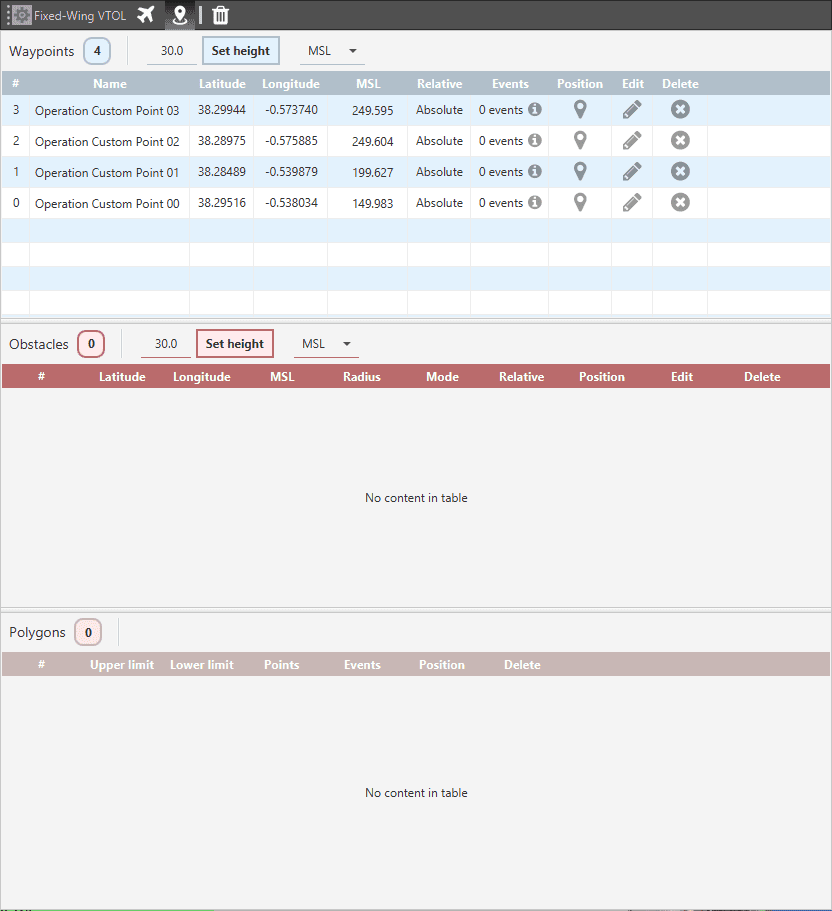Click MSL value 199.627
Screen dimensions: 832x911
pos(372,173)
